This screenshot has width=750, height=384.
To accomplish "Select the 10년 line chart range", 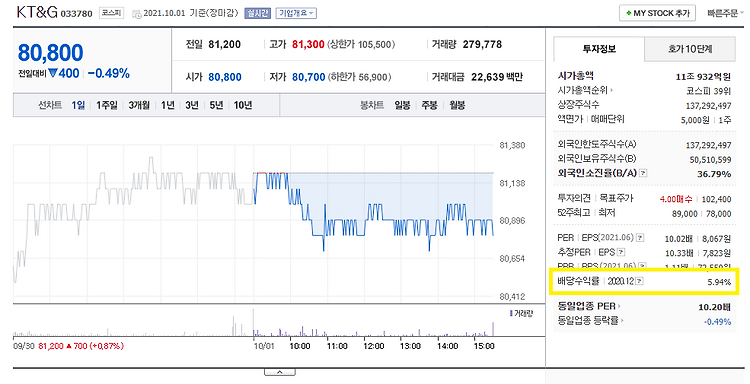I will click(x=243, y=105).
